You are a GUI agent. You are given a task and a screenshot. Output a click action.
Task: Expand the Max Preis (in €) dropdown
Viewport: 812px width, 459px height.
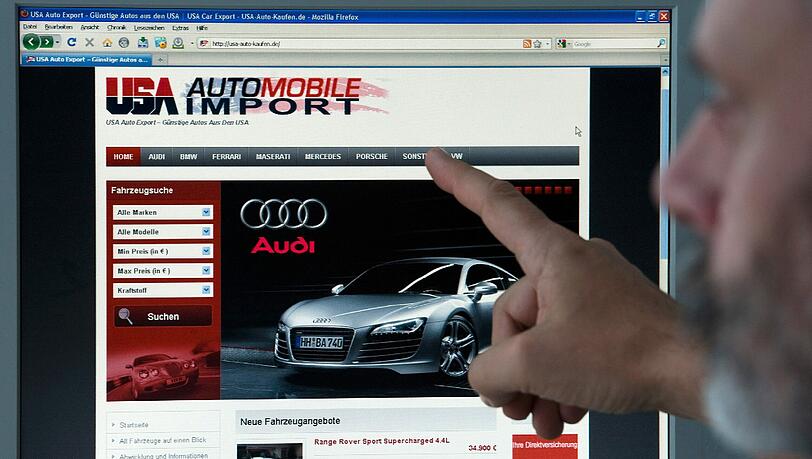(x=163, y=270)
